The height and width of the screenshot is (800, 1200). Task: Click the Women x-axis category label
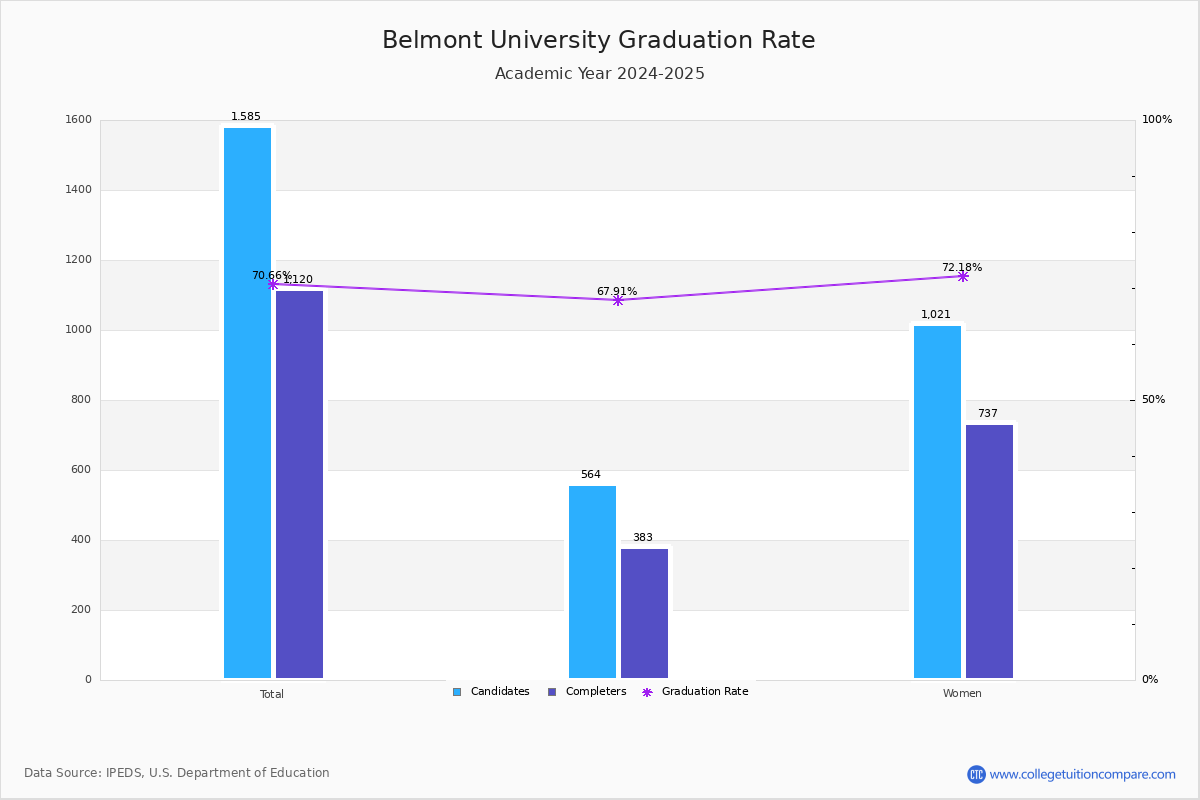(x=962, y=694)
